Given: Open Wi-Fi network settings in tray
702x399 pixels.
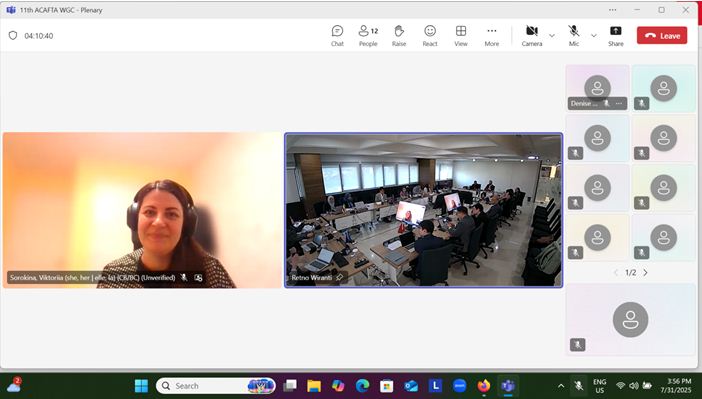Looking at the screenshot, I should 620,386.
